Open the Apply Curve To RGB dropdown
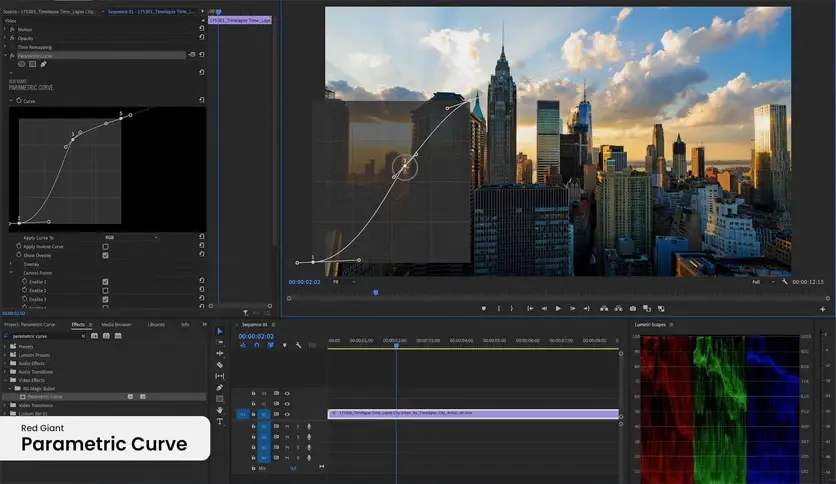836x484 pixels. coord(130,237)
